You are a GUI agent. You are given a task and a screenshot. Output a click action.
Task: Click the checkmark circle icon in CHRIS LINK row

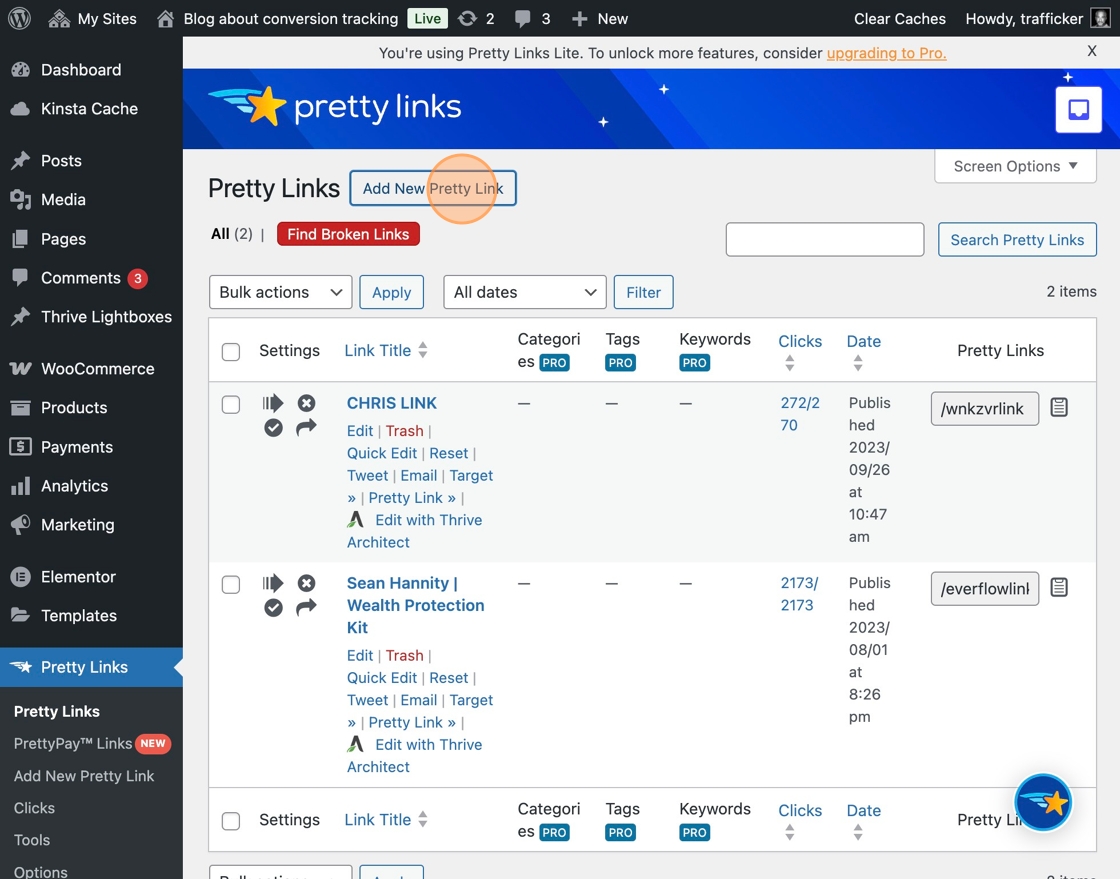(x=273, y=428)
